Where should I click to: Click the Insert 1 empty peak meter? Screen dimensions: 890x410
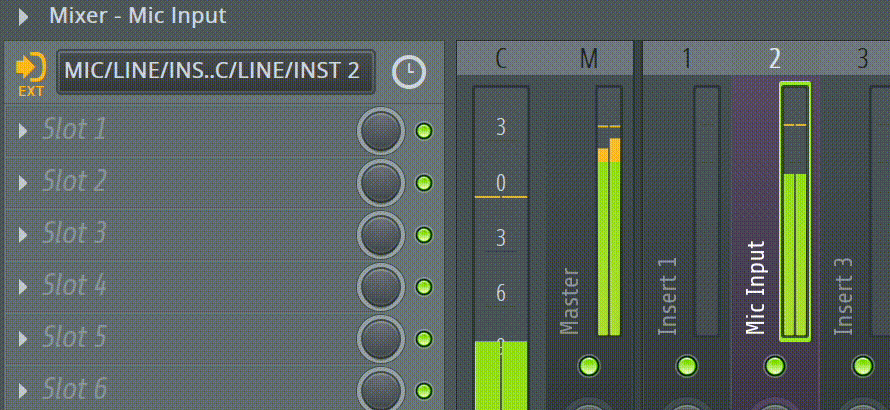(707, 211)
